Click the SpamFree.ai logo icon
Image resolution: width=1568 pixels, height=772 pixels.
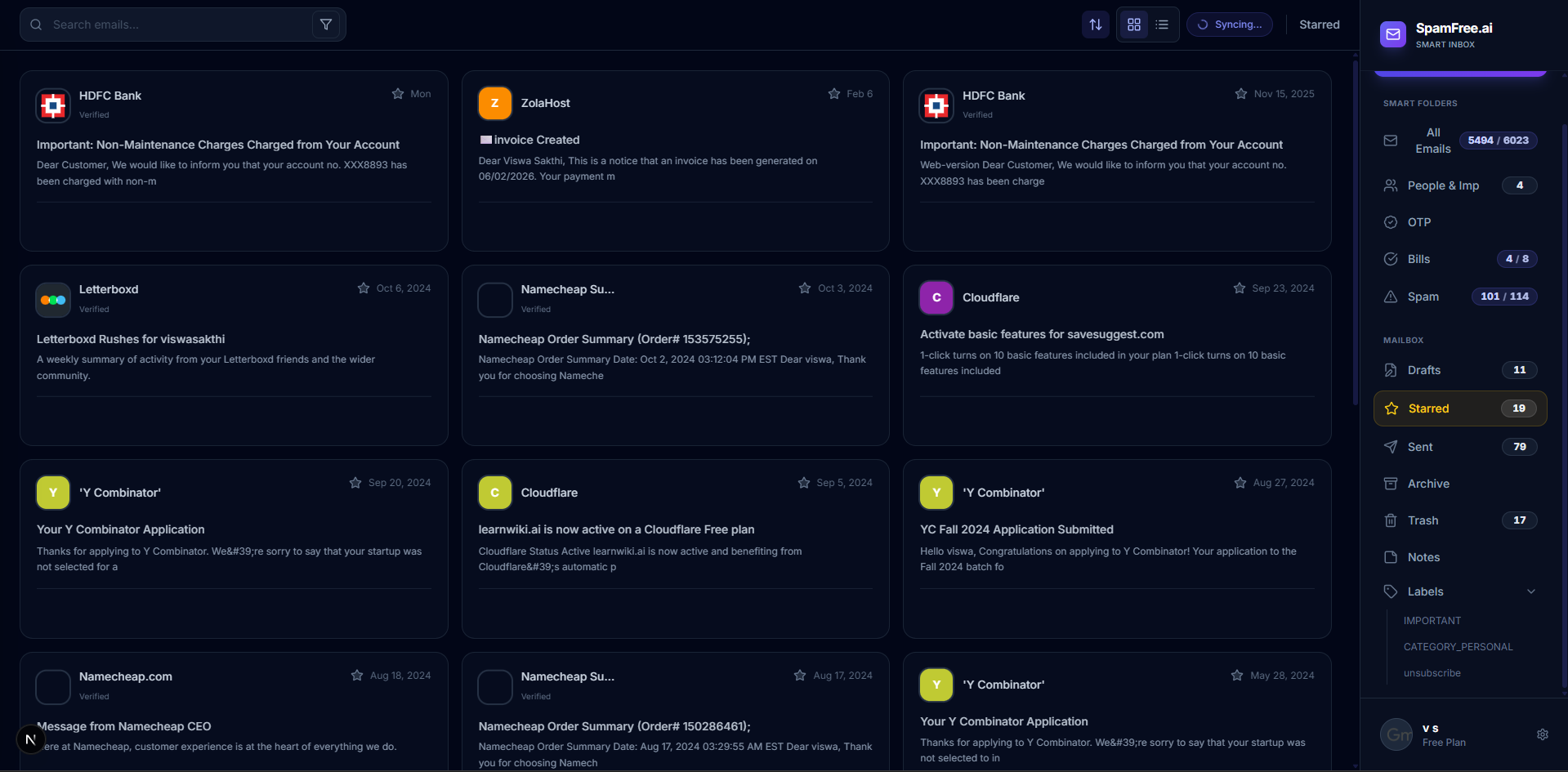(1393, 34)
